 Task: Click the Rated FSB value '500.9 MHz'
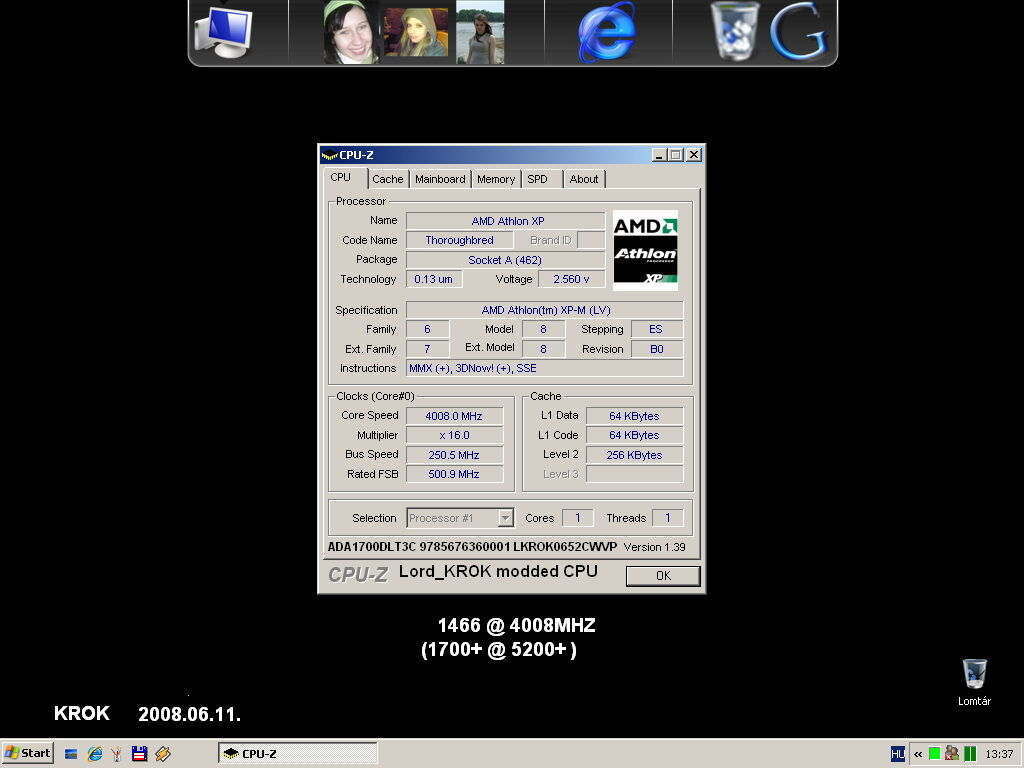455,474
